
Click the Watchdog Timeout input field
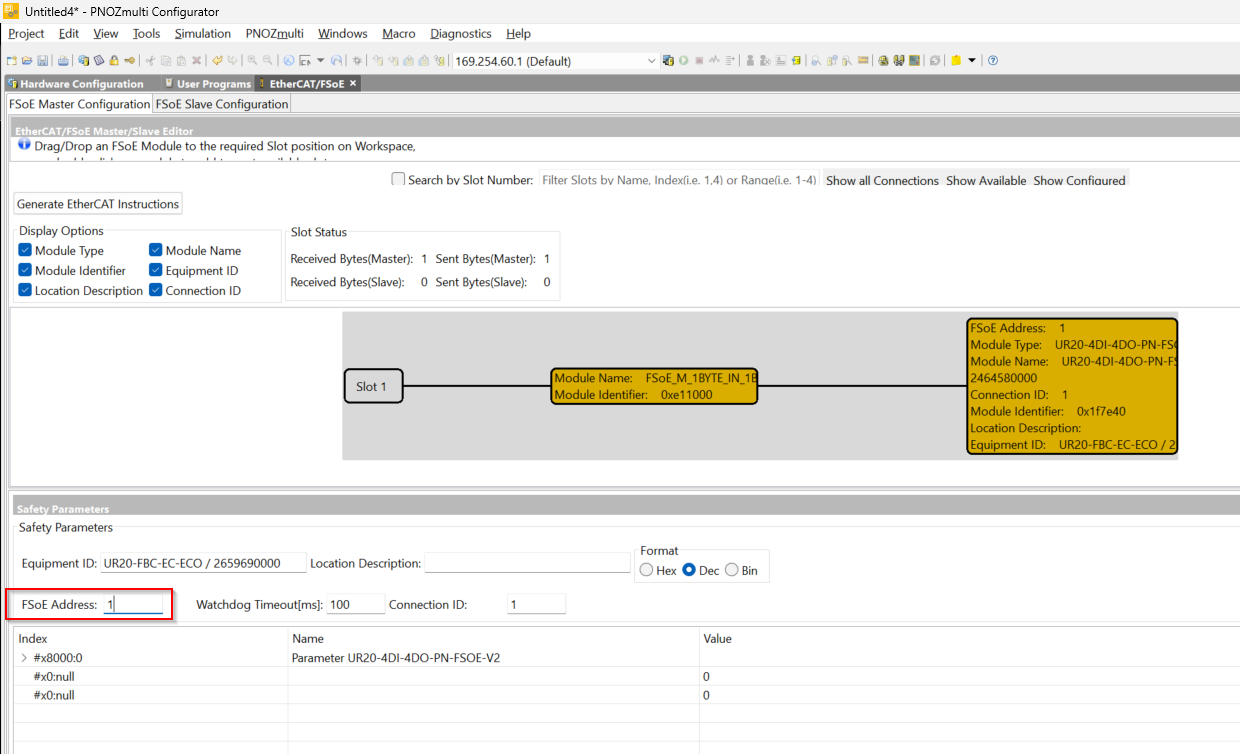pos(356,604)
